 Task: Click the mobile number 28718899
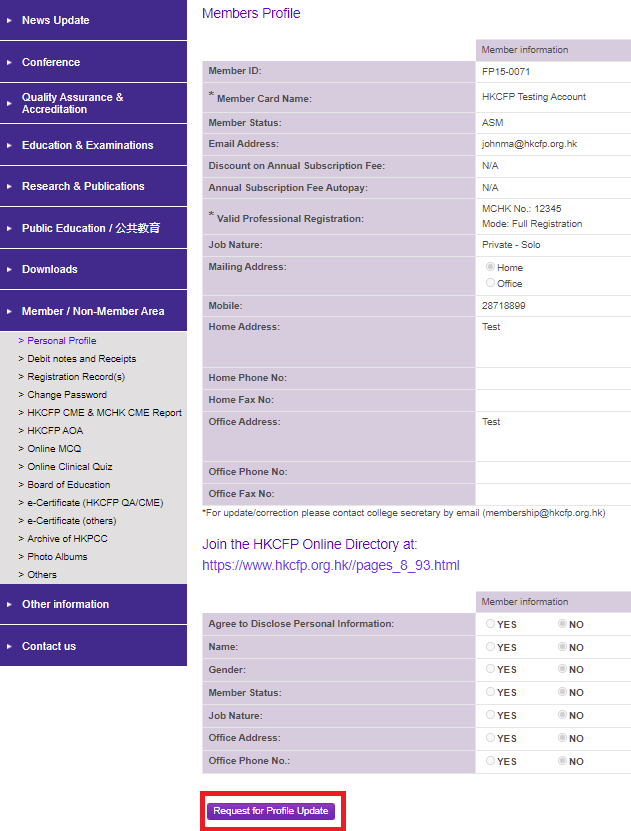point(503,306)
